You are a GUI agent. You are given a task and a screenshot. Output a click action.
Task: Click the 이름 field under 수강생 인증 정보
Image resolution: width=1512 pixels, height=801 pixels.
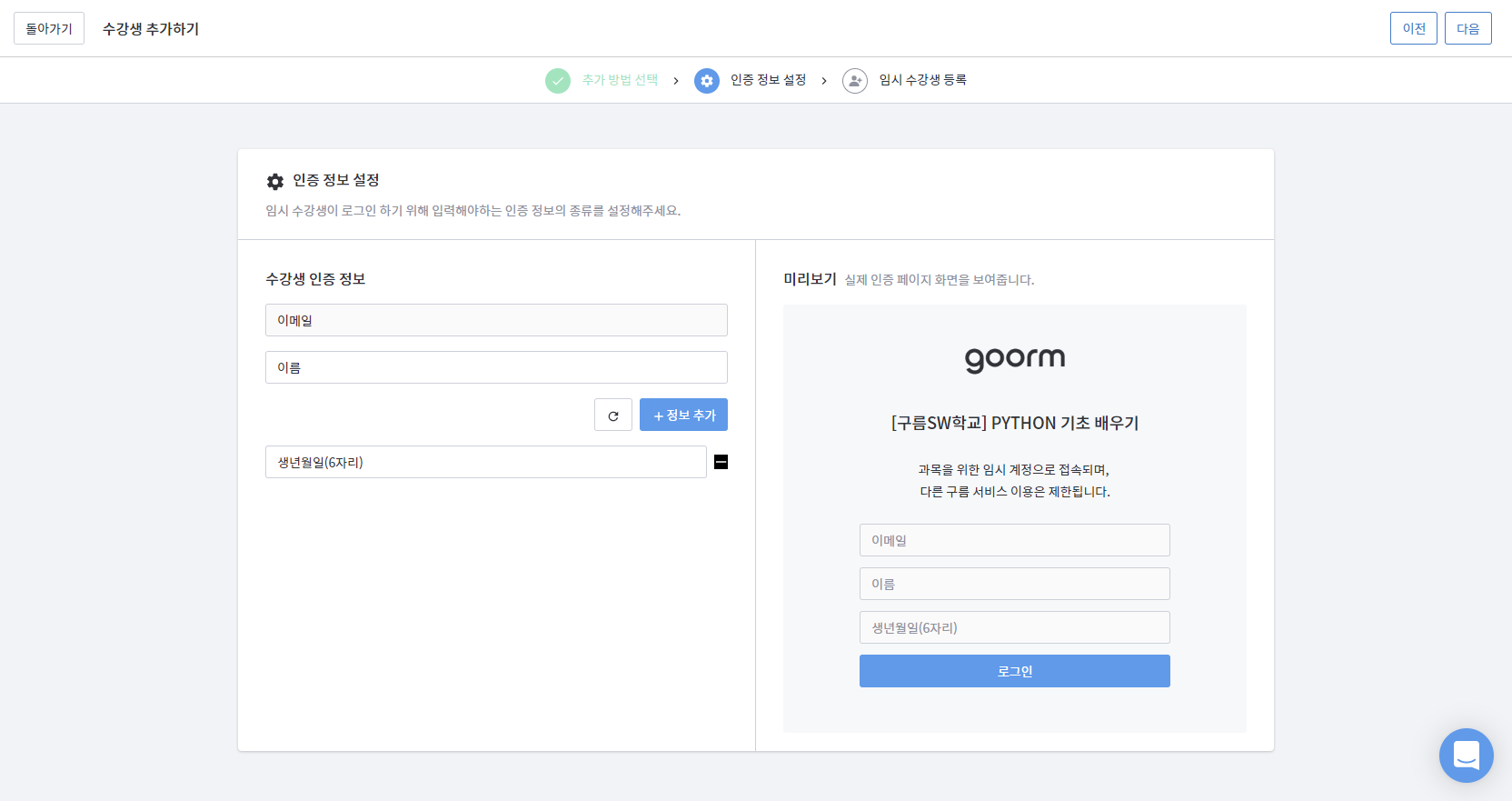pyautogui.click(x=496, y=367)
